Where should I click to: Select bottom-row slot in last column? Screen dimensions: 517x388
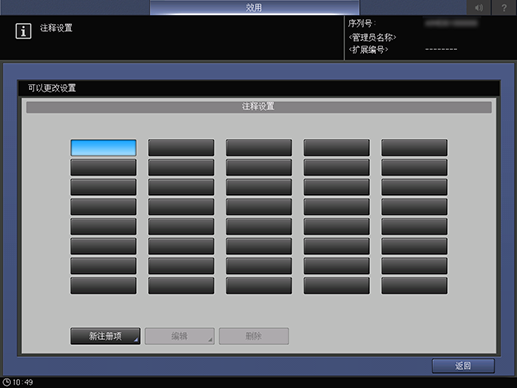pyautogui.click(x=414, y=286)
